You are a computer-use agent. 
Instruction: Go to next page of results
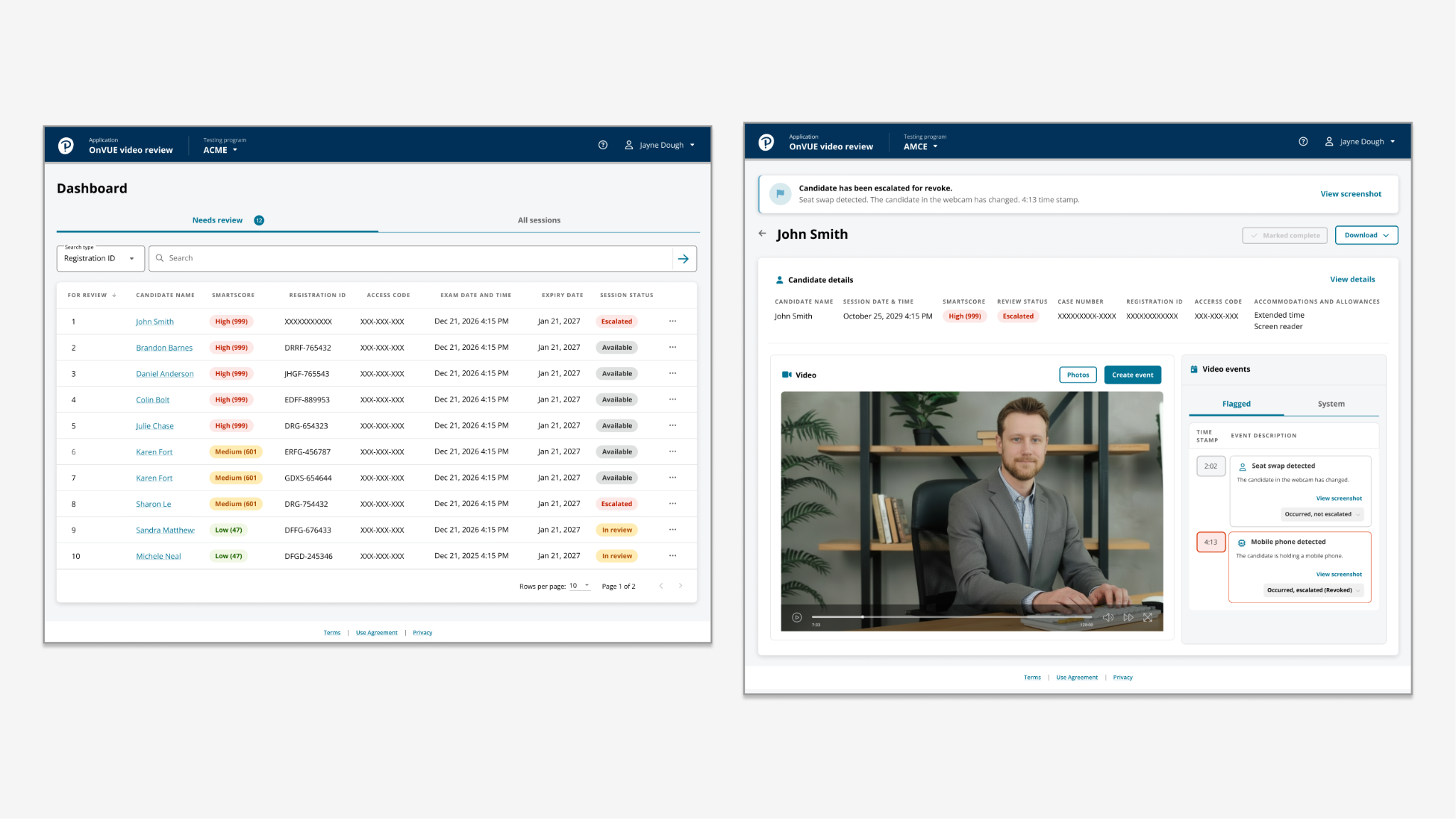pos(680,586)
